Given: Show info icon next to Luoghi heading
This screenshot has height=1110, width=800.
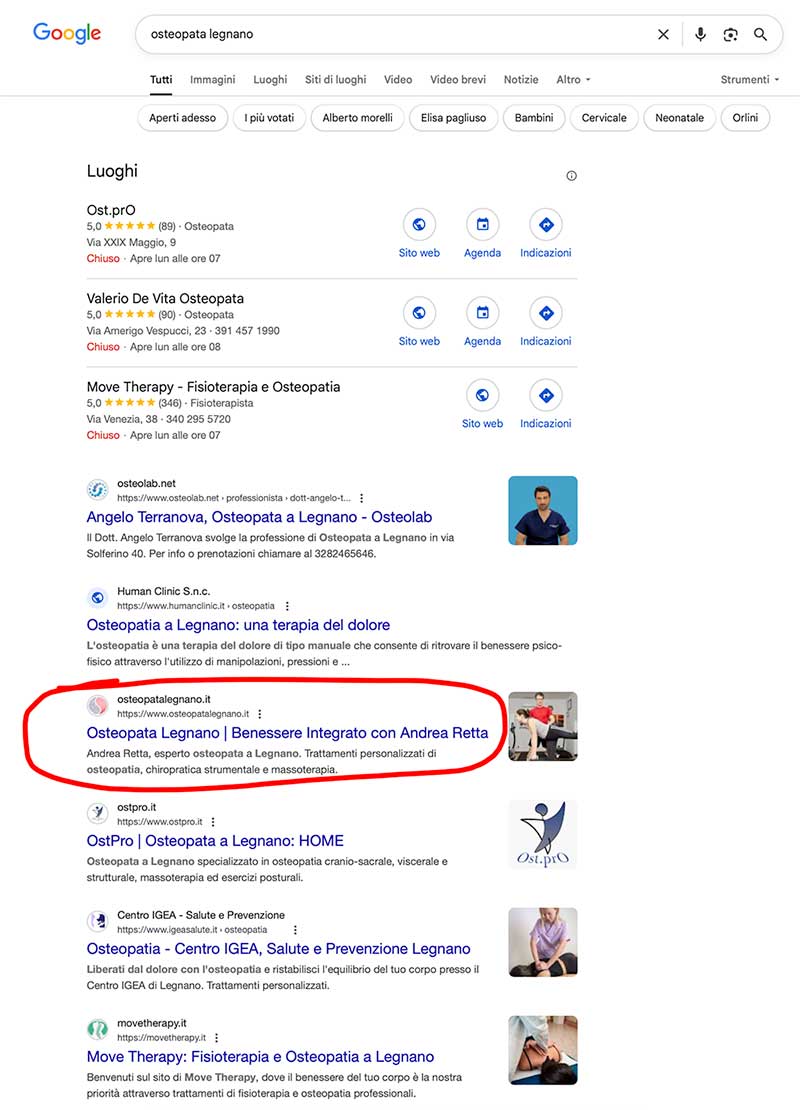Looking at the screenshot, I should [571, 176].
